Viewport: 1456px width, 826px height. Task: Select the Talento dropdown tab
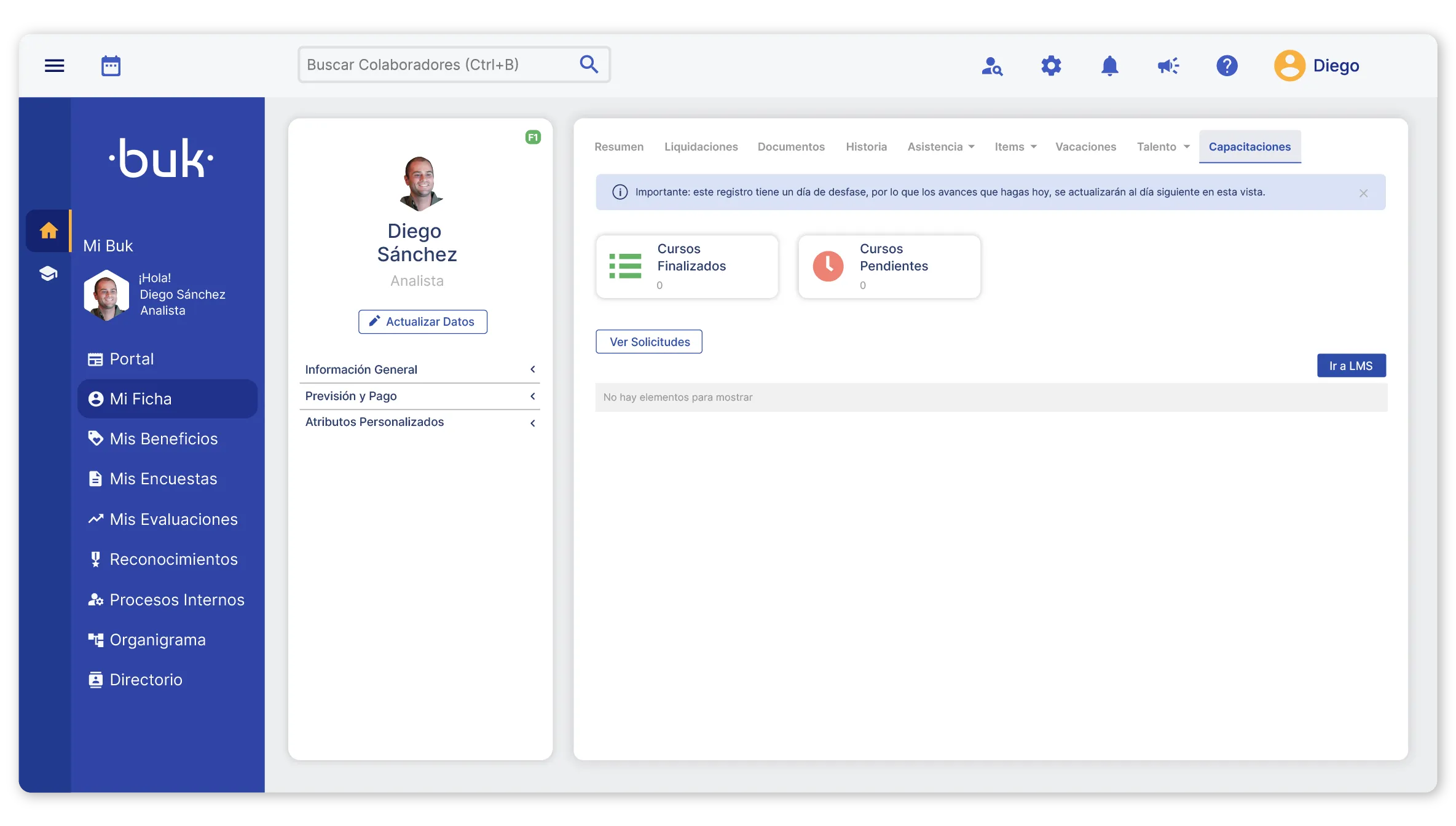tap(1163, 146)
